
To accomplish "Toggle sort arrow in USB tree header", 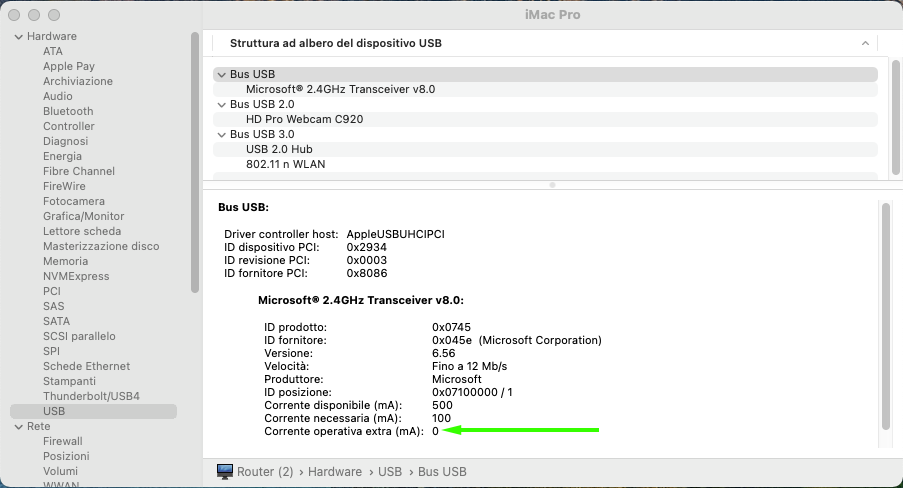I will click(865, 43).
